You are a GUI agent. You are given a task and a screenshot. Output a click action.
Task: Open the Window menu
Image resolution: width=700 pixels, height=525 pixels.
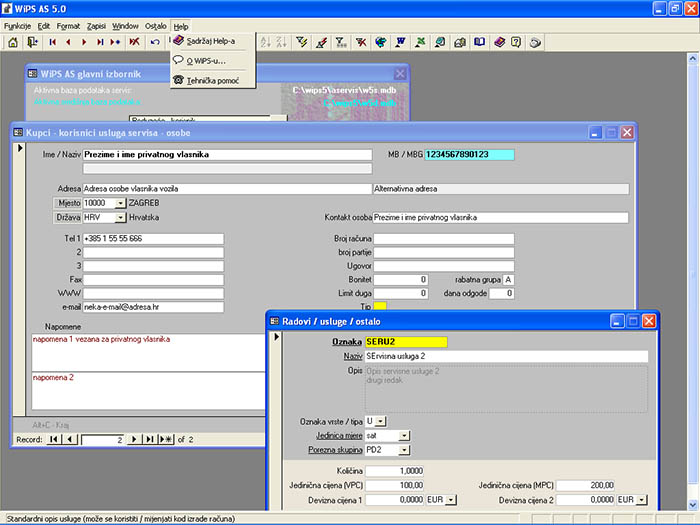(x=125, y=26)
